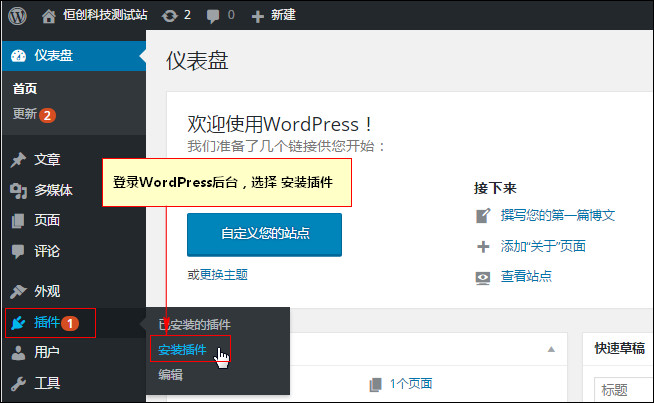Click the 工具 wrench icon
654x403 pixels.
pos(18,383)
